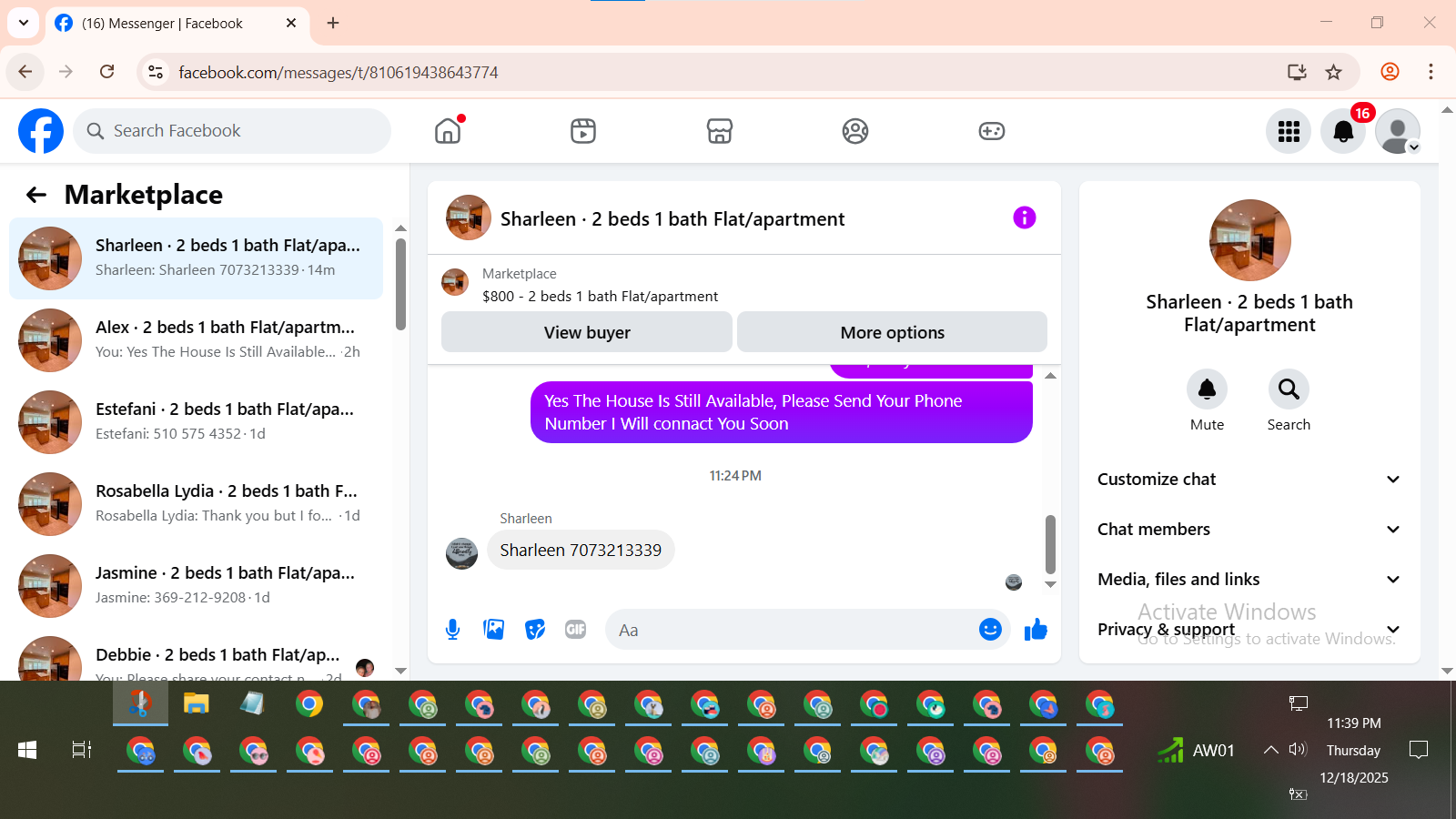Show hidden system tray icons chevron
This screenshot has width=1456, height=819.
point(1270,750)
